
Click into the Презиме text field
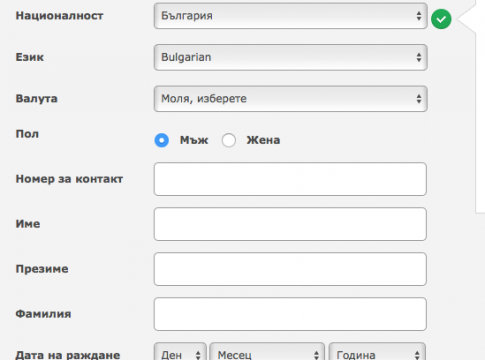pyautogui.click(x=290, y=269)
